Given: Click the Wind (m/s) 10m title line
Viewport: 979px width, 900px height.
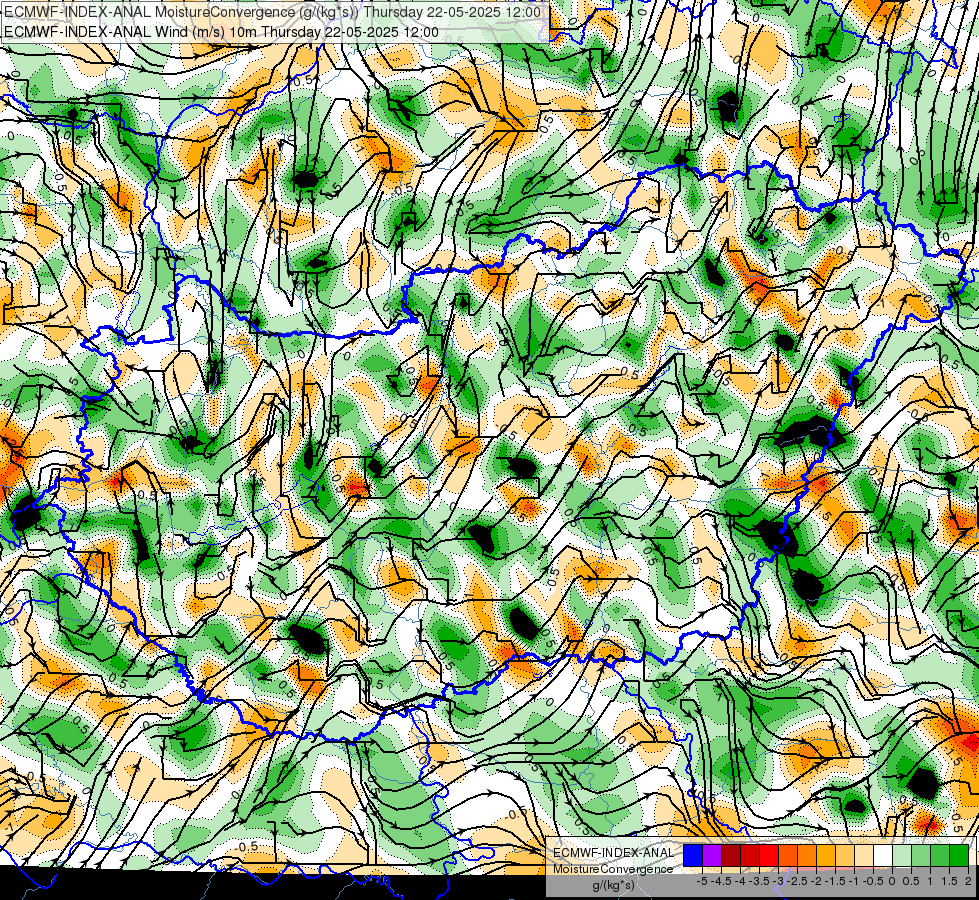Looking at the screenshot, I should tap(222, 32).
